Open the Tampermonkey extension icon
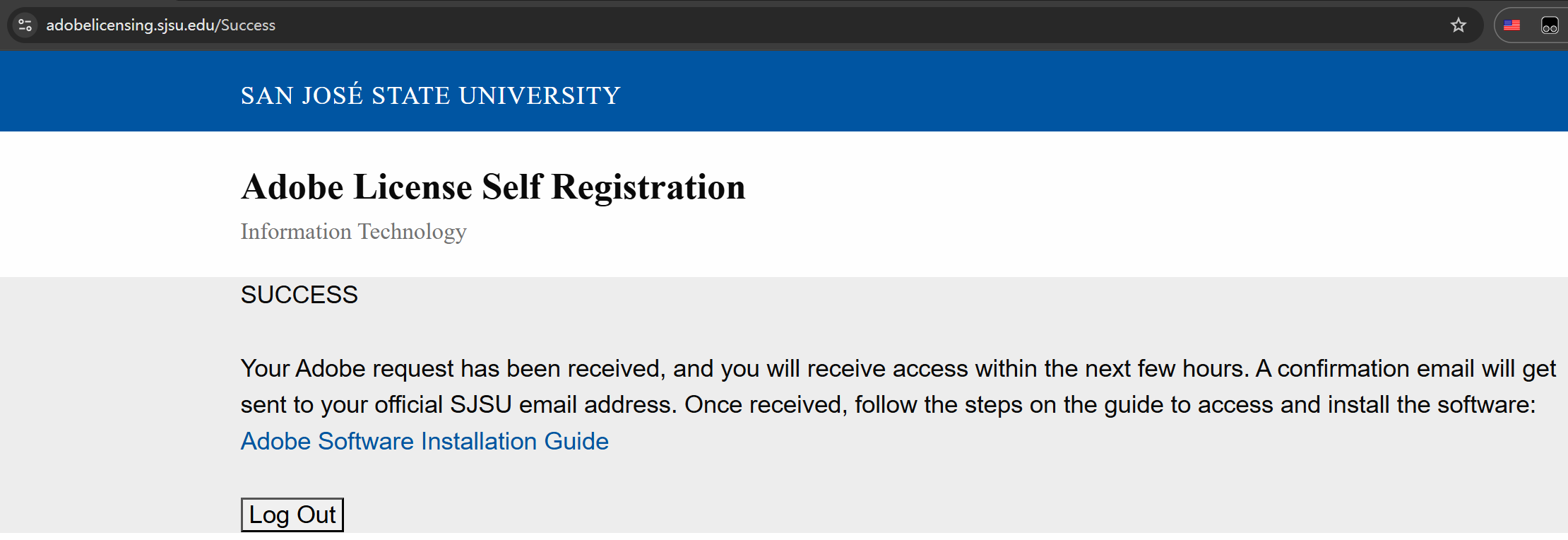Screen dimensions: 1568x540 1549,25
